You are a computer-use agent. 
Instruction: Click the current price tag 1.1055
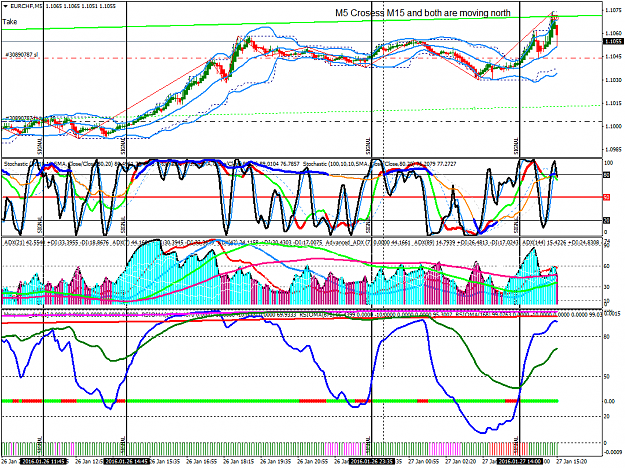613,41
